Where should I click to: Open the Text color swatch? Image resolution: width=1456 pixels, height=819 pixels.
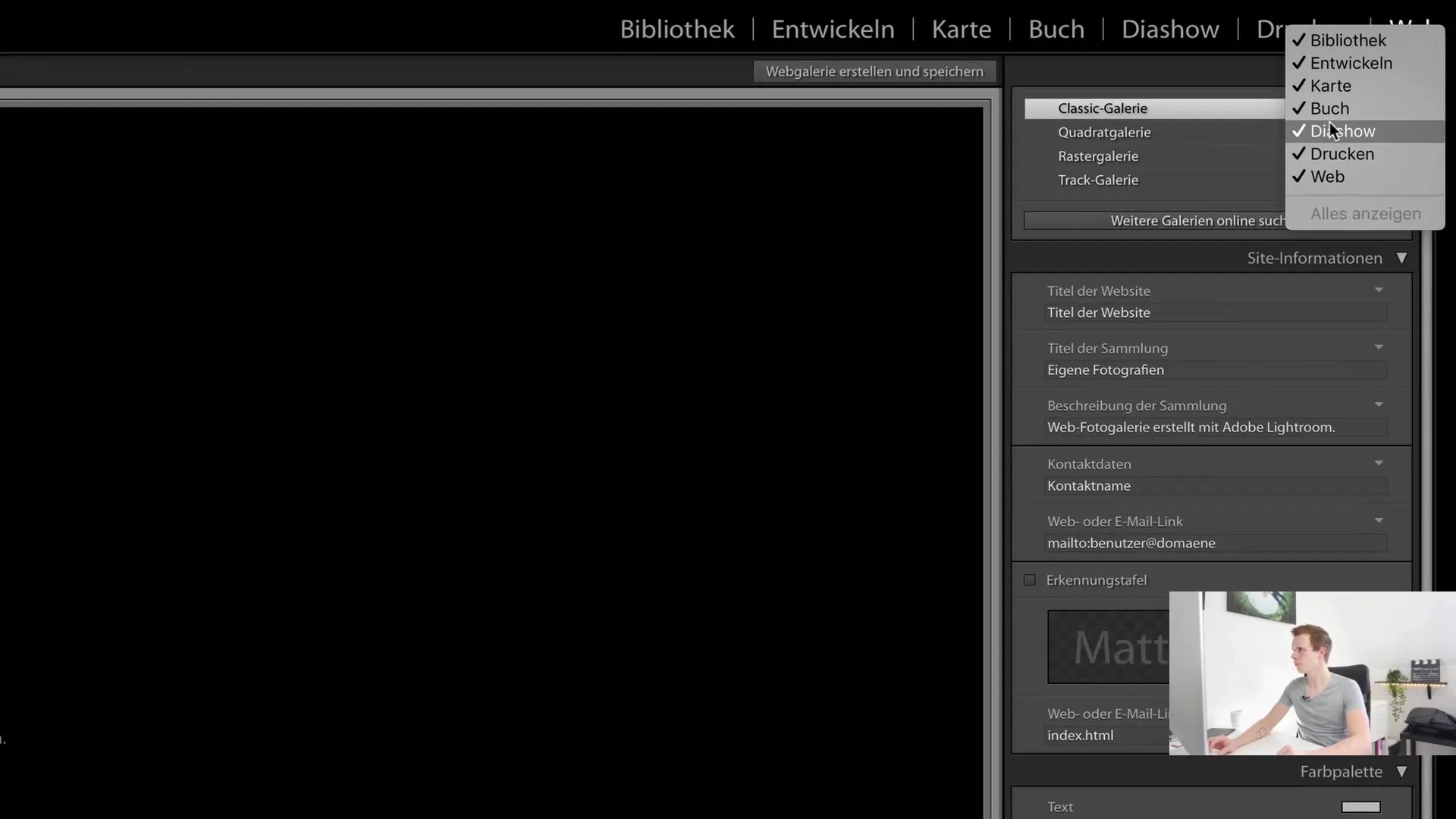(1361, 807)
